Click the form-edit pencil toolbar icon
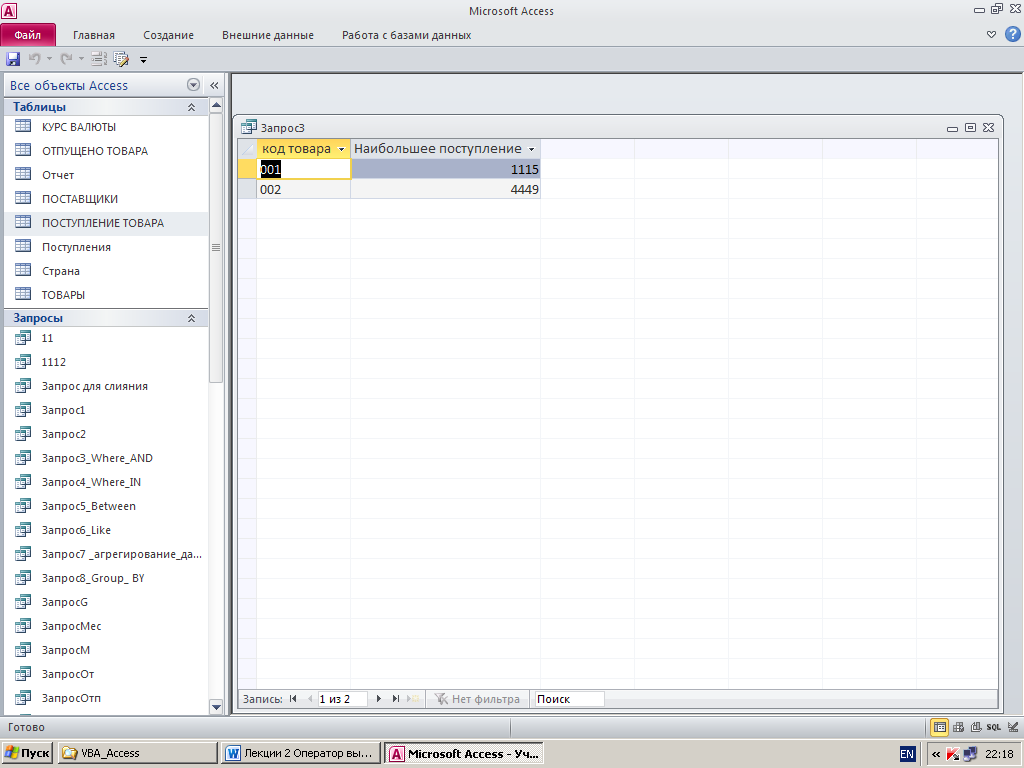The width and height of the screenshot is (1024, 768). point(121,59)
